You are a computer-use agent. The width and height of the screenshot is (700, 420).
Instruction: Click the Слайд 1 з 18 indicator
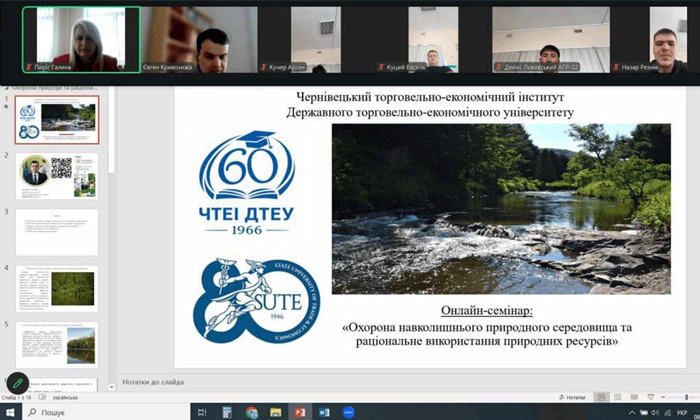17,397
